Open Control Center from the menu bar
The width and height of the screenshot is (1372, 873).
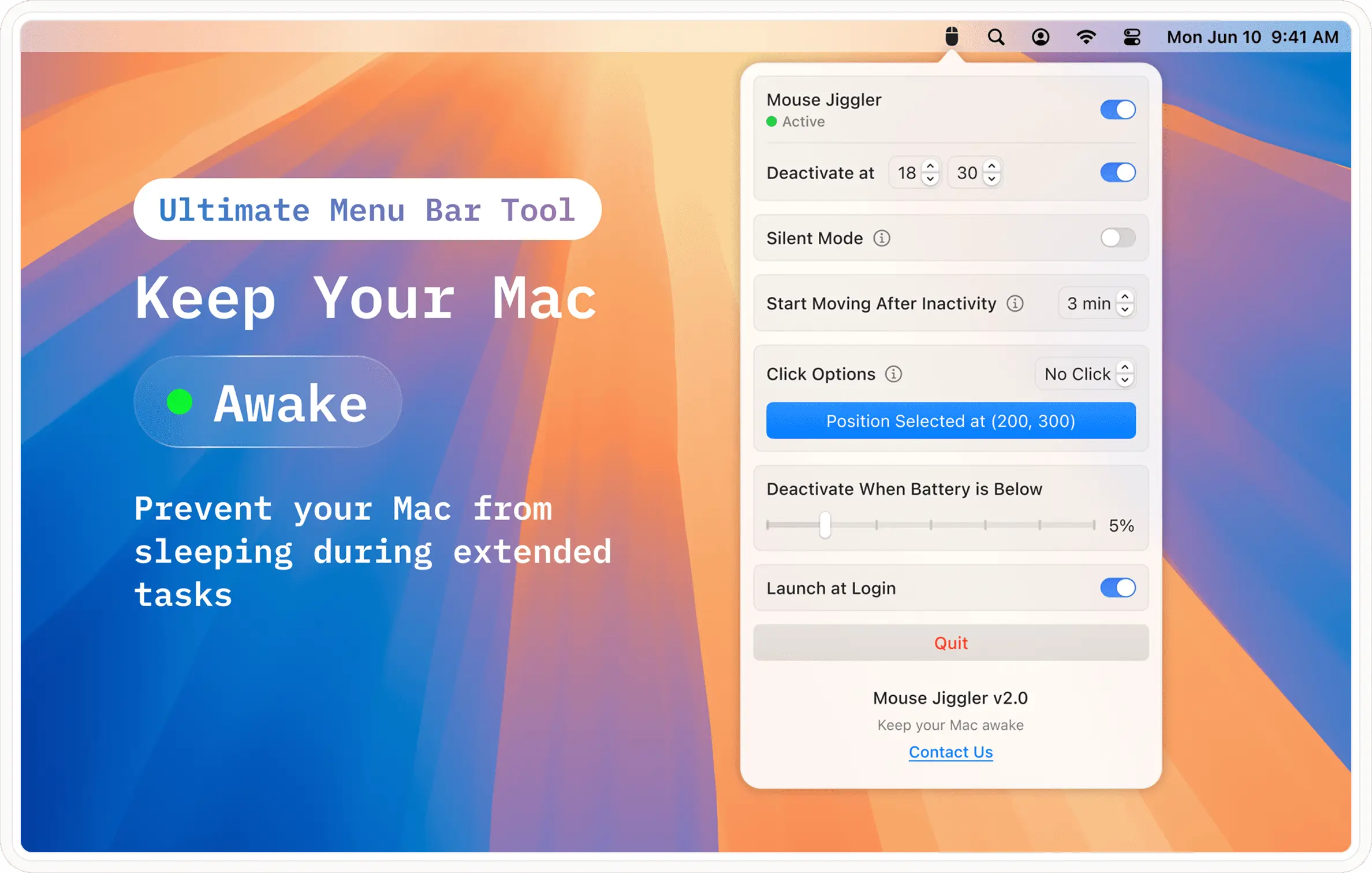pyautogui.click(x=1132, y=38)
